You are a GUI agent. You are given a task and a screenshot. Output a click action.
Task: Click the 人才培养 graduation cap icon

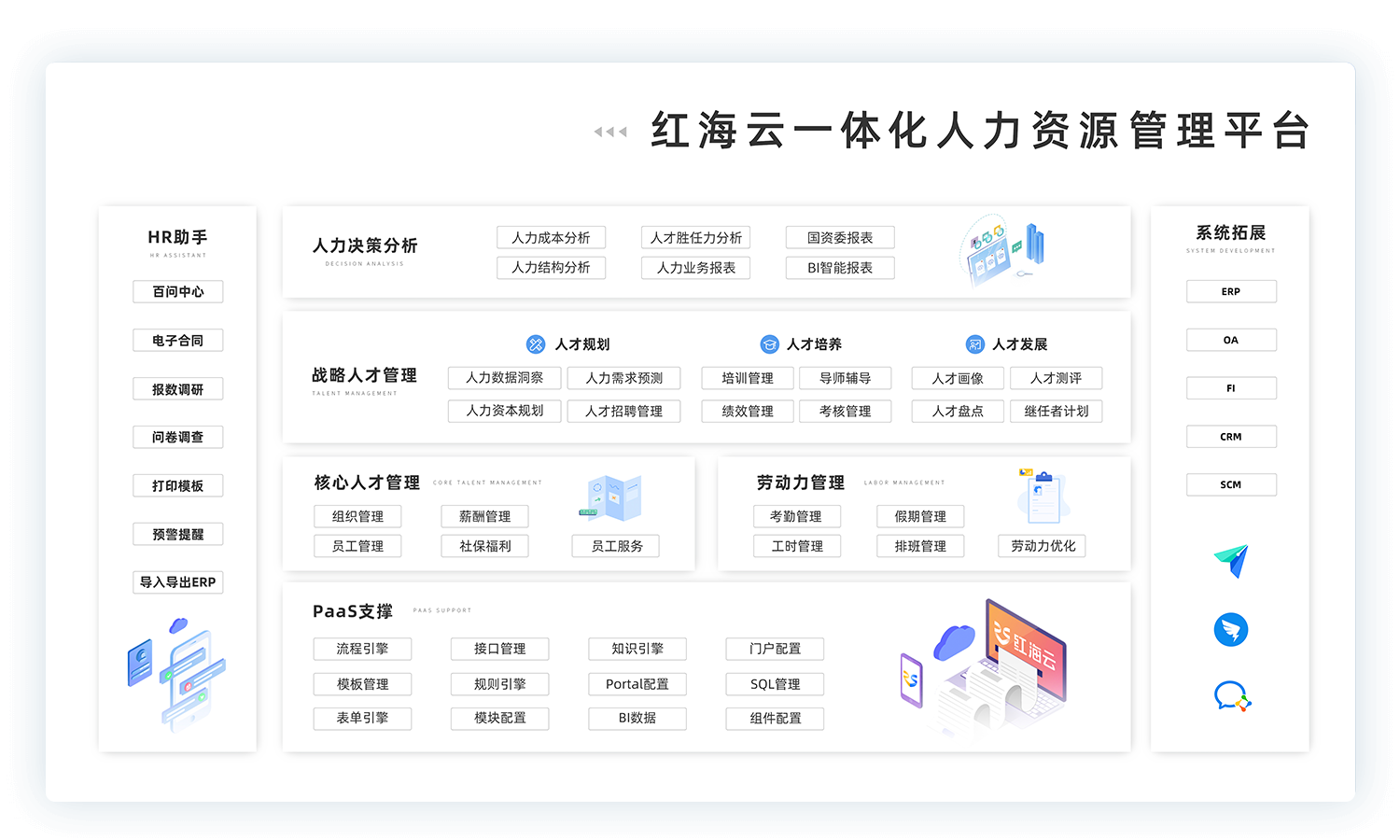tap(769, 344)
